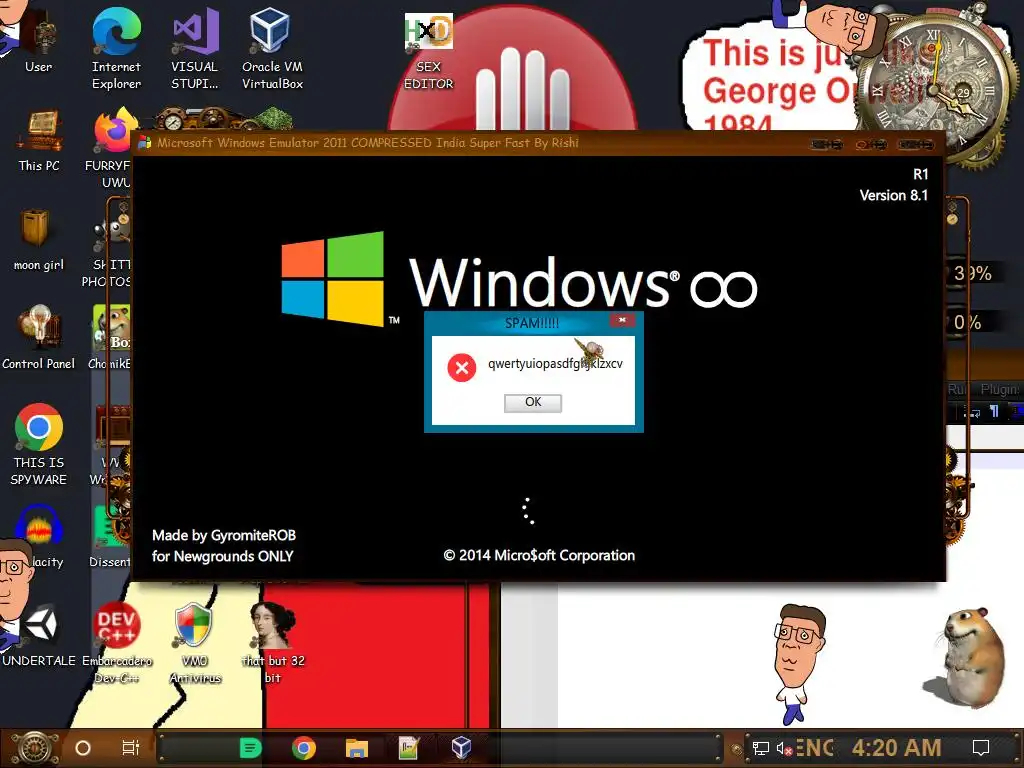The width and height of the screenshot is (1024, 768).
Task: Switch to VirtualBox on the taskbar
Action: 461,748
